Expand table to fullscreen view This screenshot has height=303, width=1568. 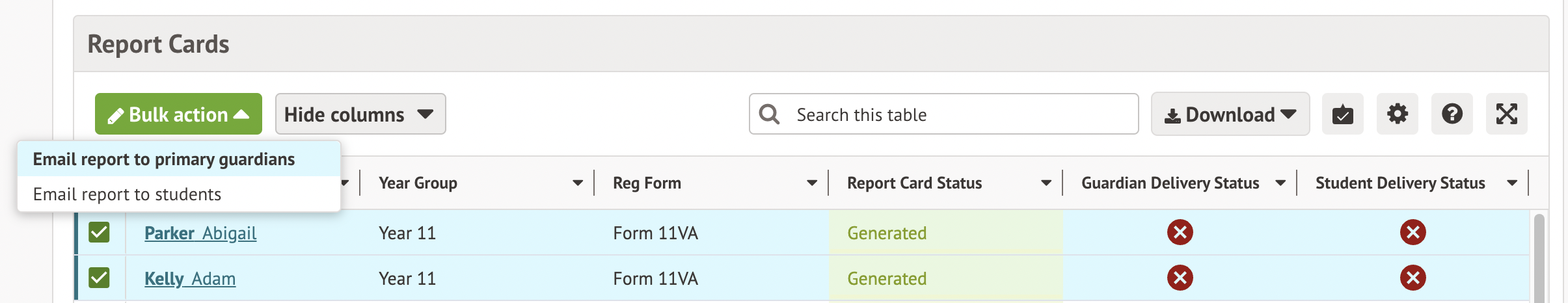[1506, 114]
